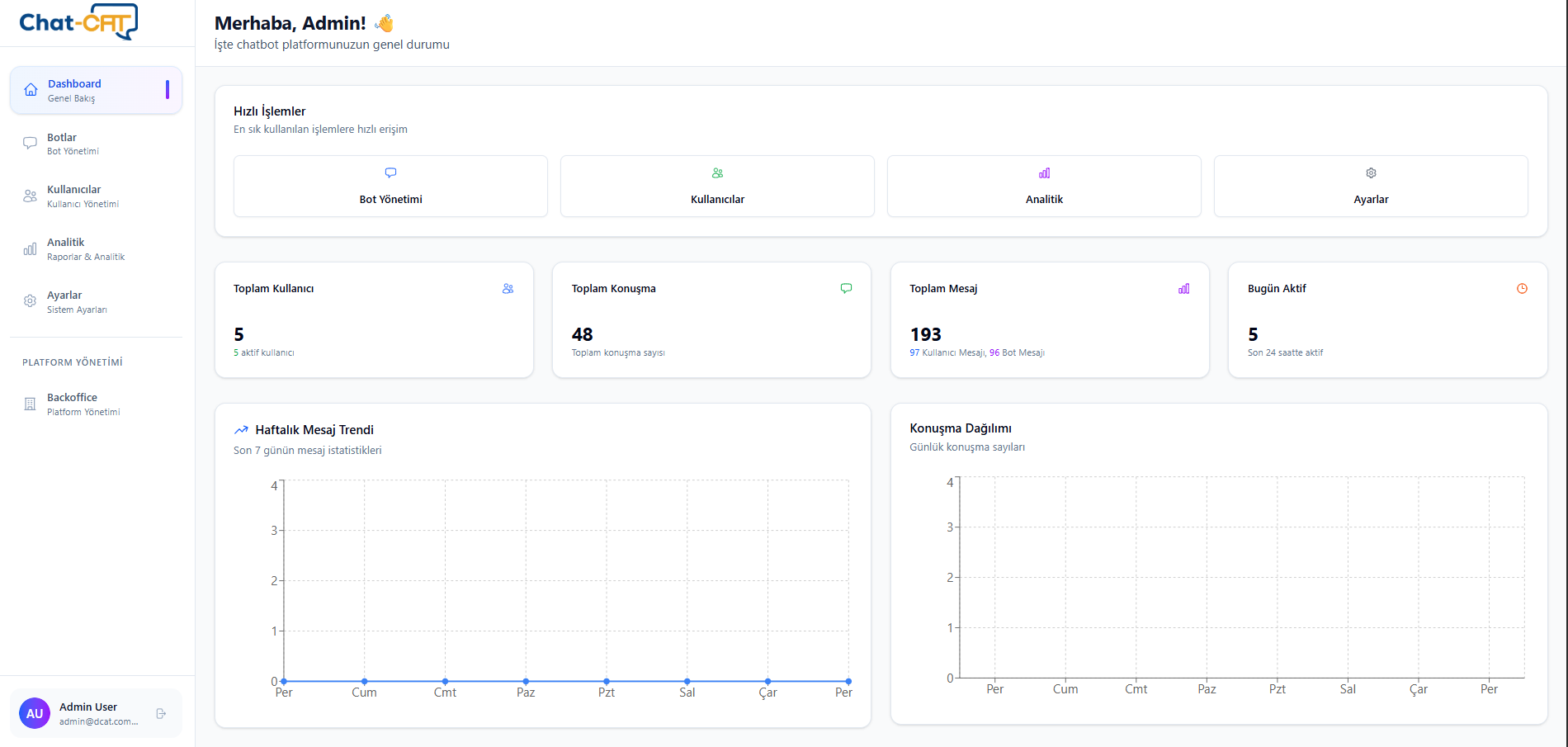
Task: Select the Kullanıcılar users icon in sidebar
Action: (x=31, y=196)
